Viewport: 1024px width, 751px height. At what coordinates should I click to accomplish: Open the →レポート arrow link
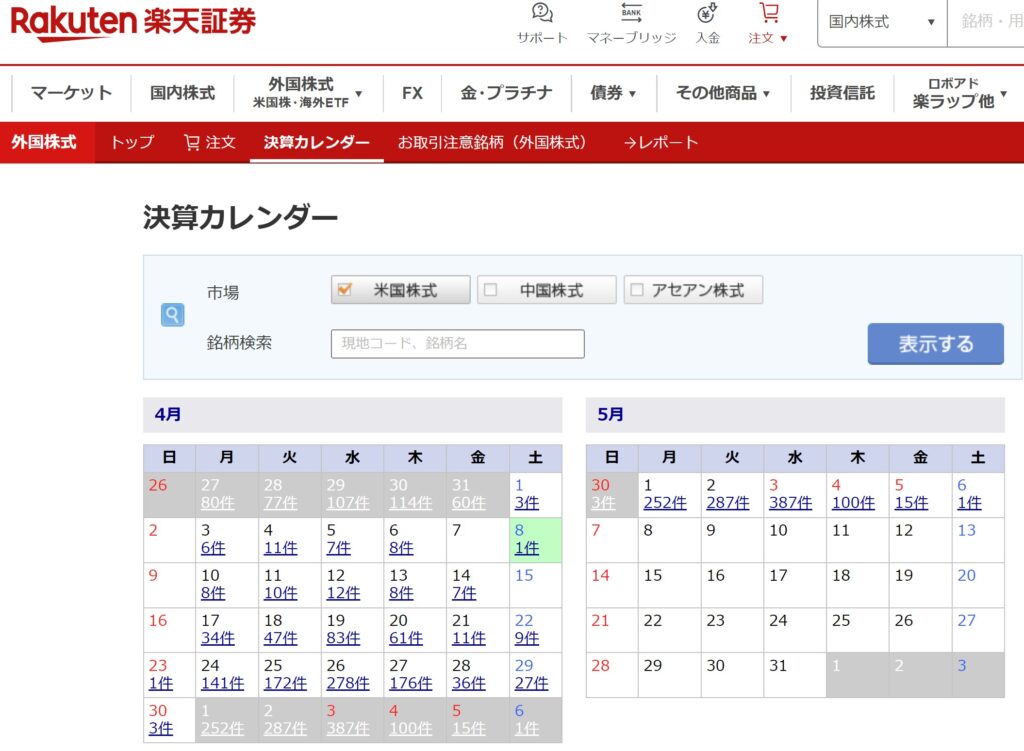click(x=660, y=142)
